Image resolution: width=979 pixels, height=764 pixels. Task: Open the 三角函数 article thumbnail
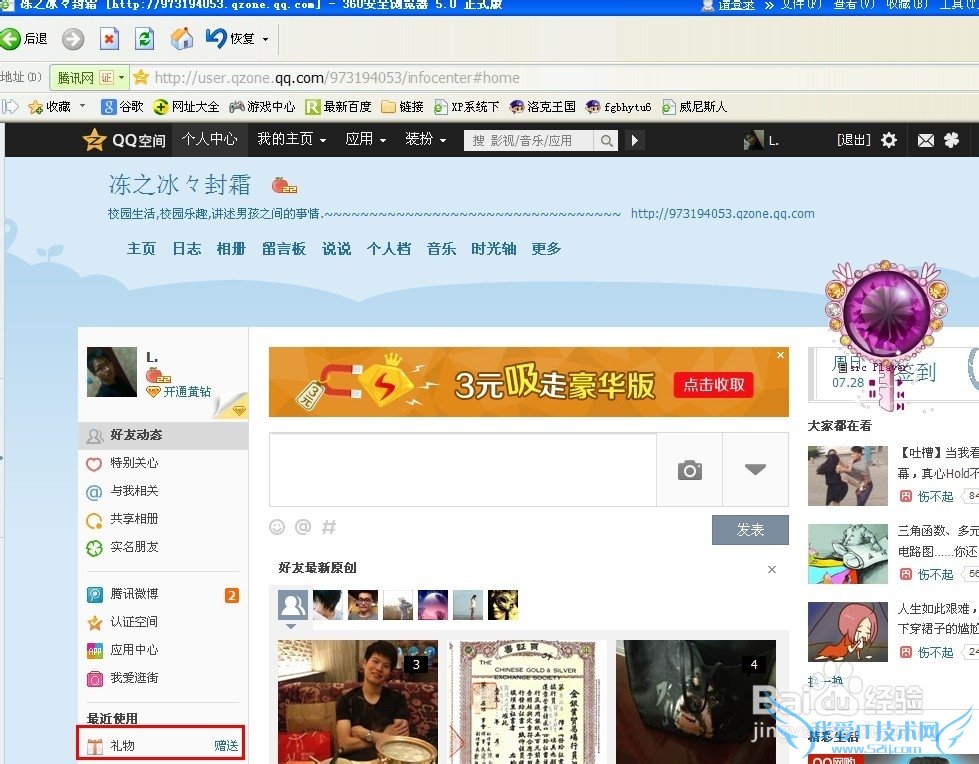[x=847, y=554]
